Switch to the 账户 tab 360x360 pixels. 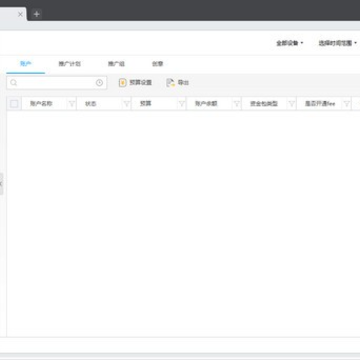pos(26,64)
